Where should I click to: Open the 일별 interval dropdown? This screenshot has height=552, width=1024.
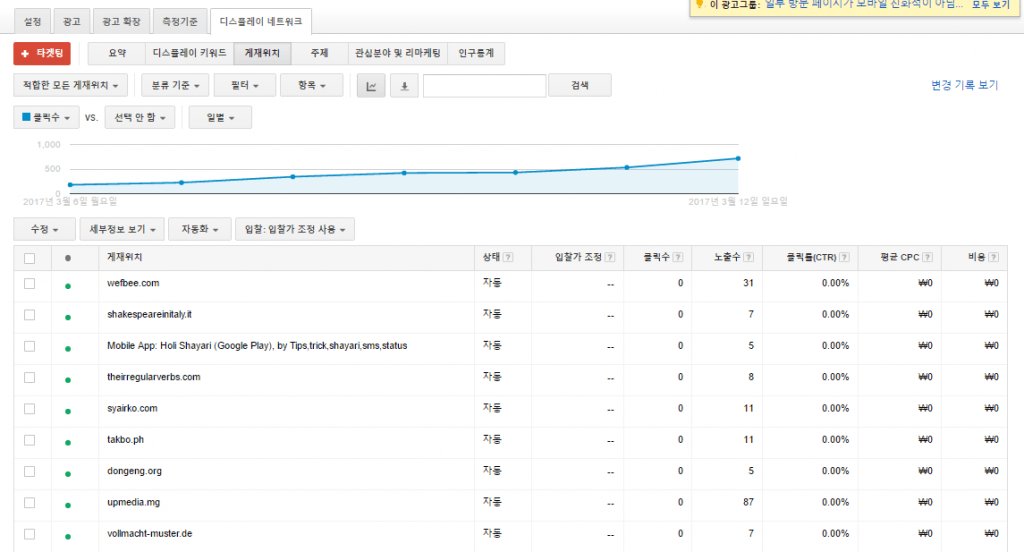tap(220, 118)
